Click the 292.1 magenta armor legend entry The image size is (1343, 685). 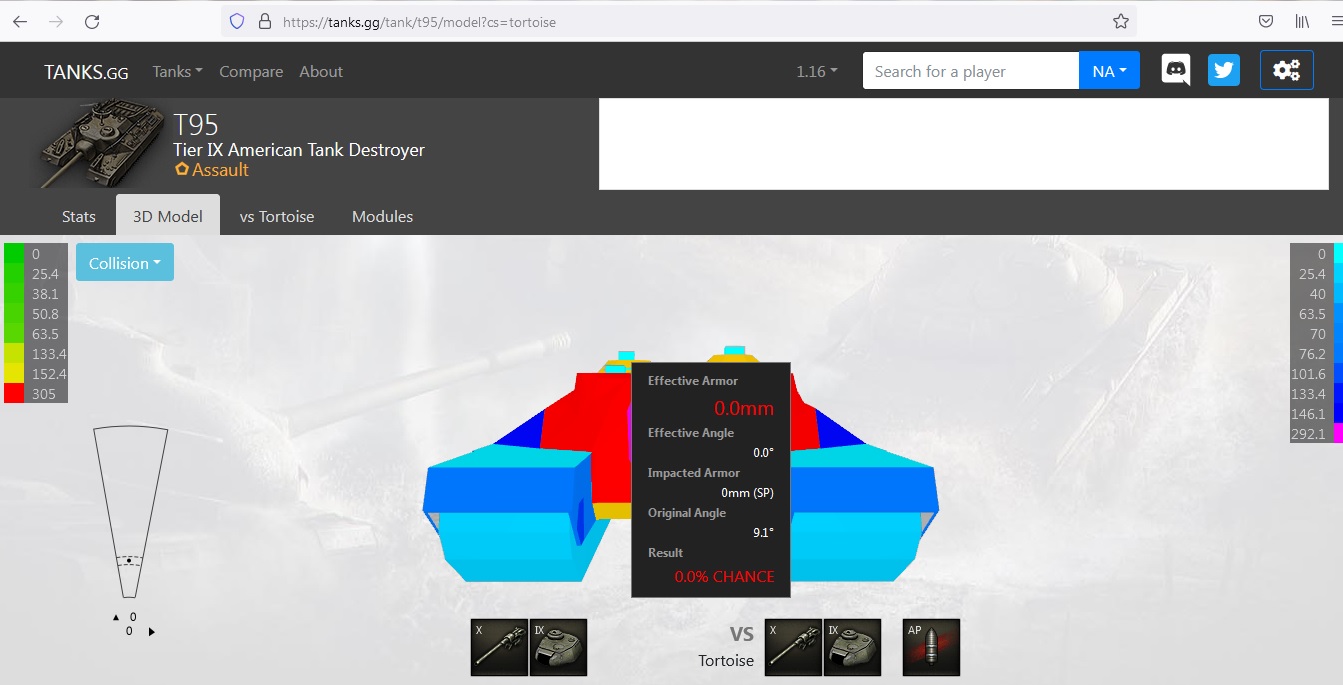pos(1316,433)
